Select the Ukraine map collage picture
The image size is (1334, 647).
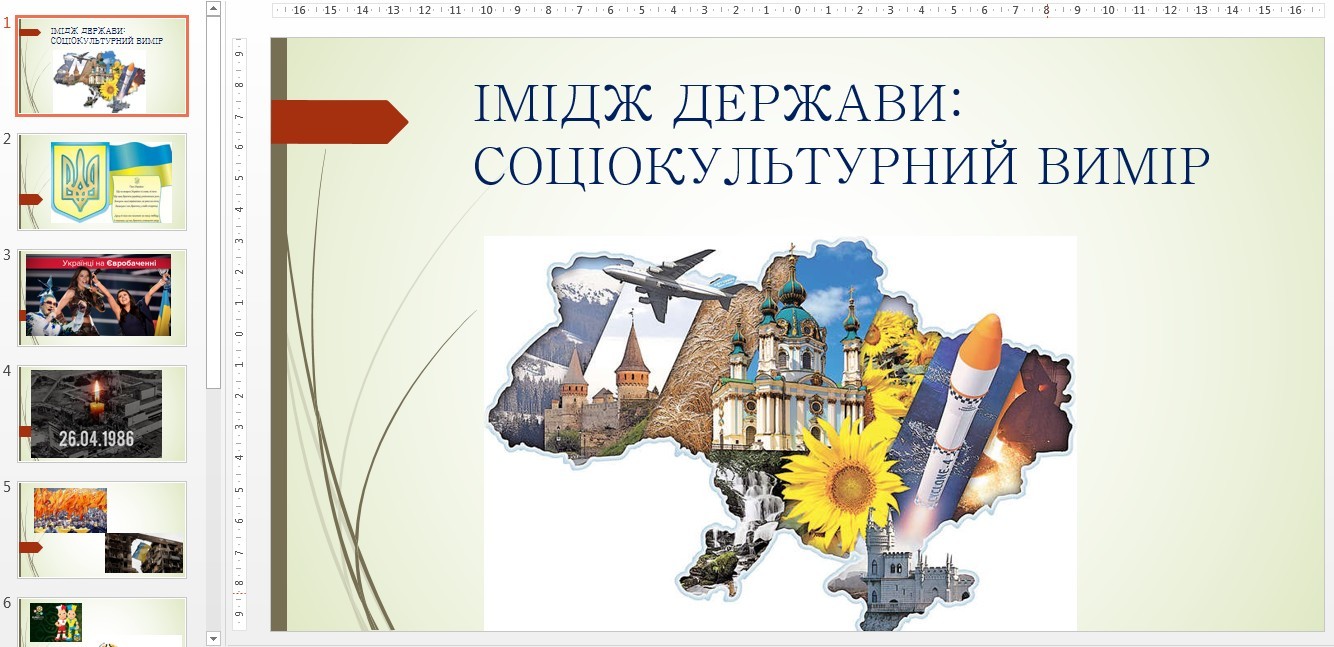coord(780,434)
